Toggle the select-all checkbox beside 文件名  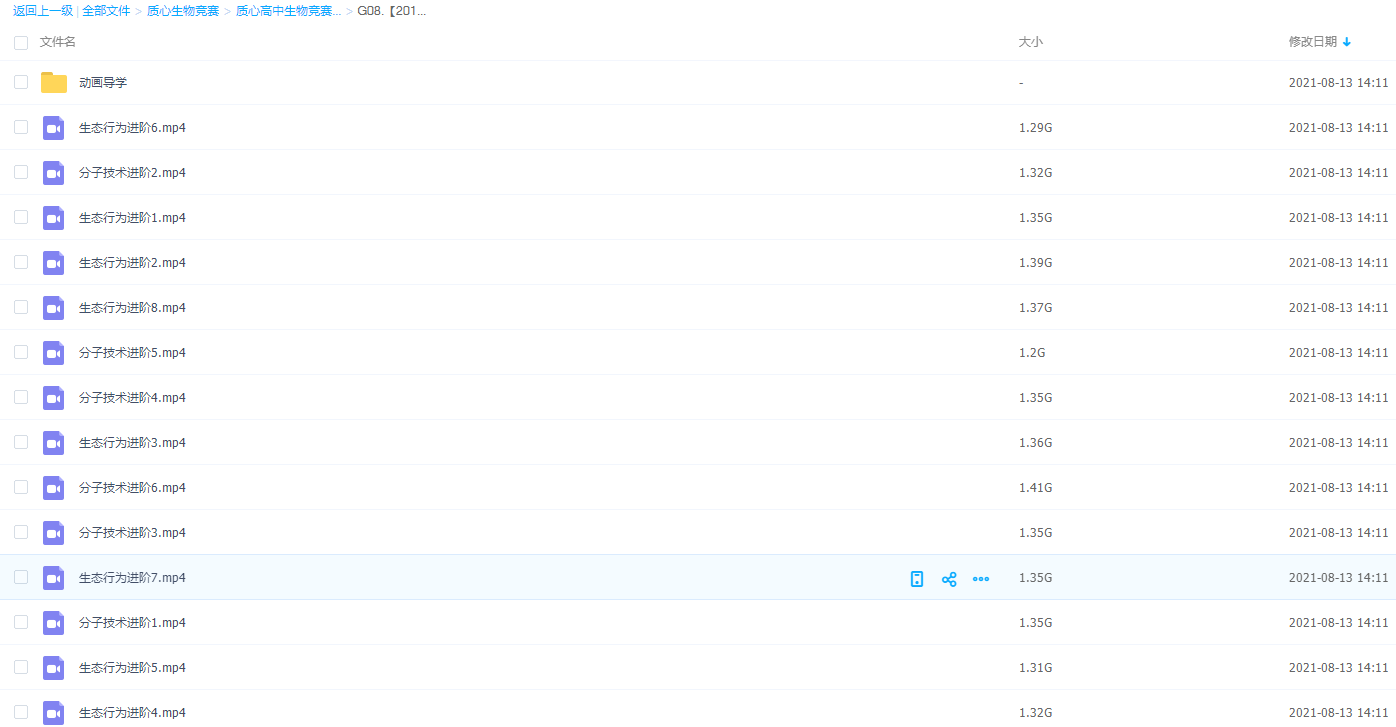click(x=21, y=43)
